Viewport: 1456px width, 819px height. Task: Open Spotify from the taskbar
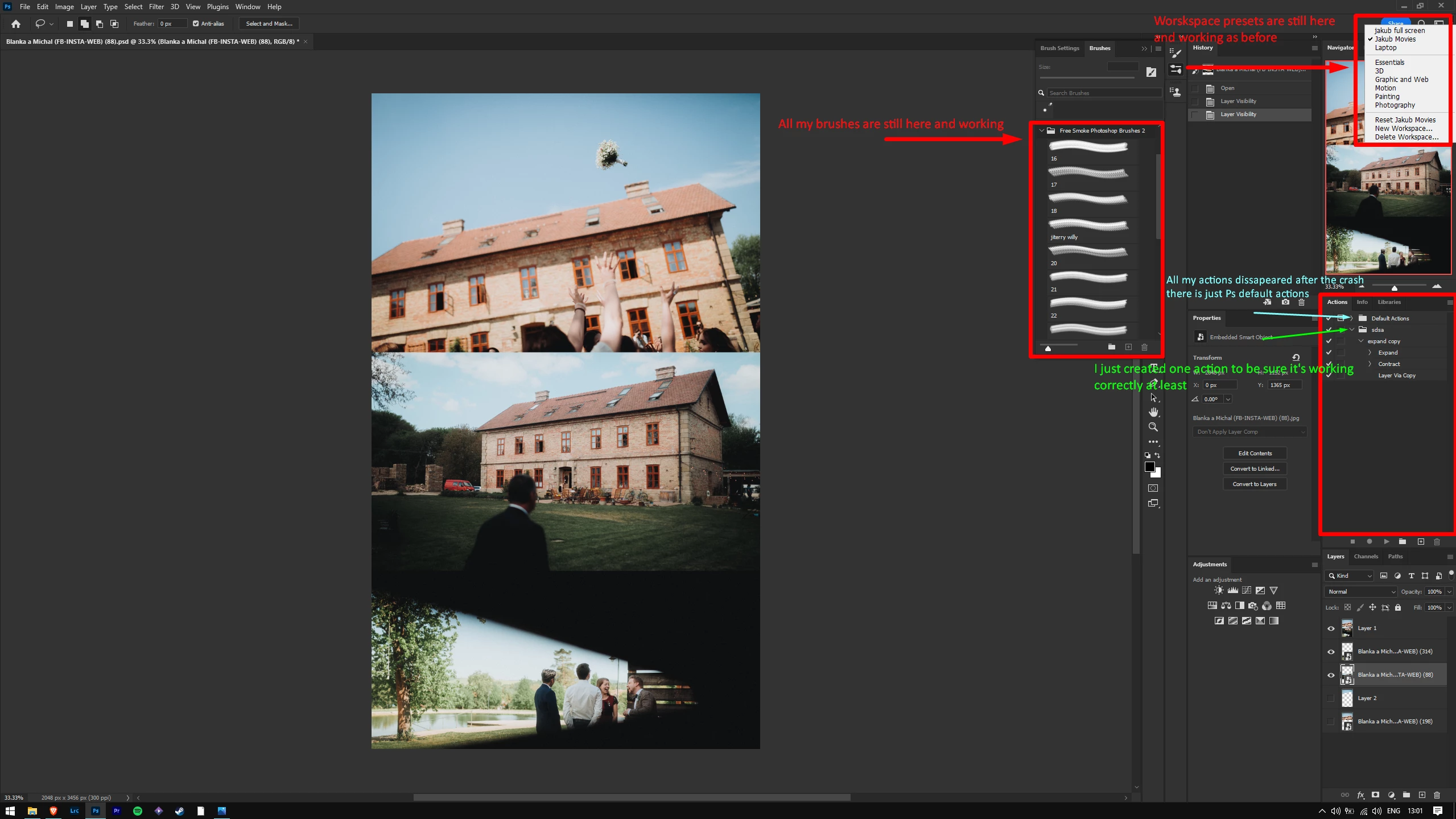click(138, 811)
